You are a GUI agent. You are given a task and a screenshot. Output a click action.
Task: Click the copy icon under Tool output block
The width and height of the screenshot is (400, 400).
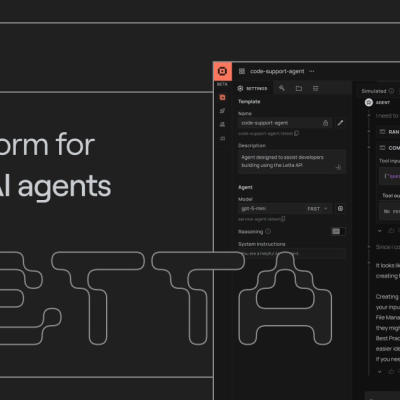[392, 231]
